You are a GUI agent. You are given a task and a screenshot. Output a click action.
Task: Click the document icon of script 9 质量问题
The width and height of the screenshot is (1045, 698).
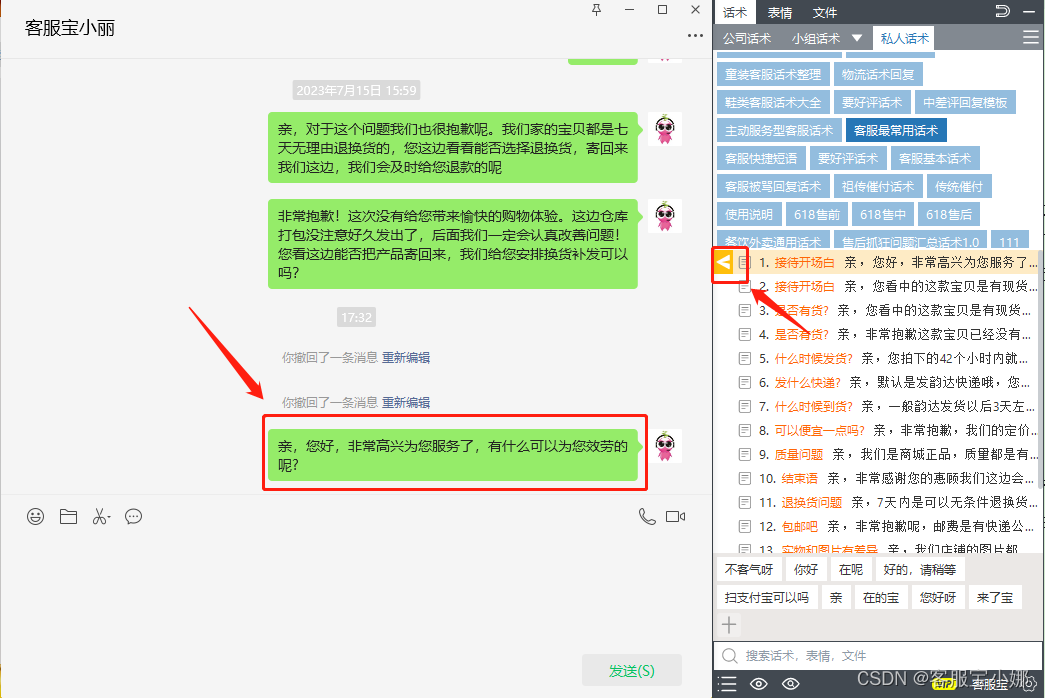click(x=744, y=455)
